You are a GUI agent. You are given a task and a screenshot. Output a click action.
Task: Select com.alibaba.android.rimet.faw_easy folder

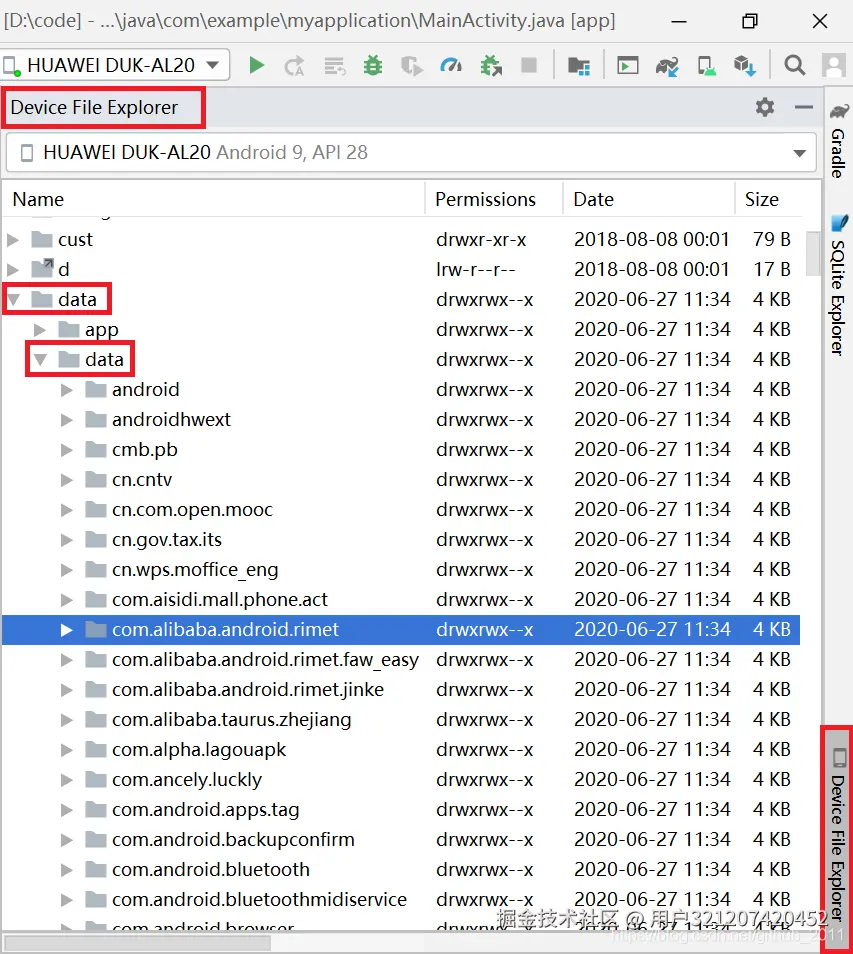coord(401,660)
